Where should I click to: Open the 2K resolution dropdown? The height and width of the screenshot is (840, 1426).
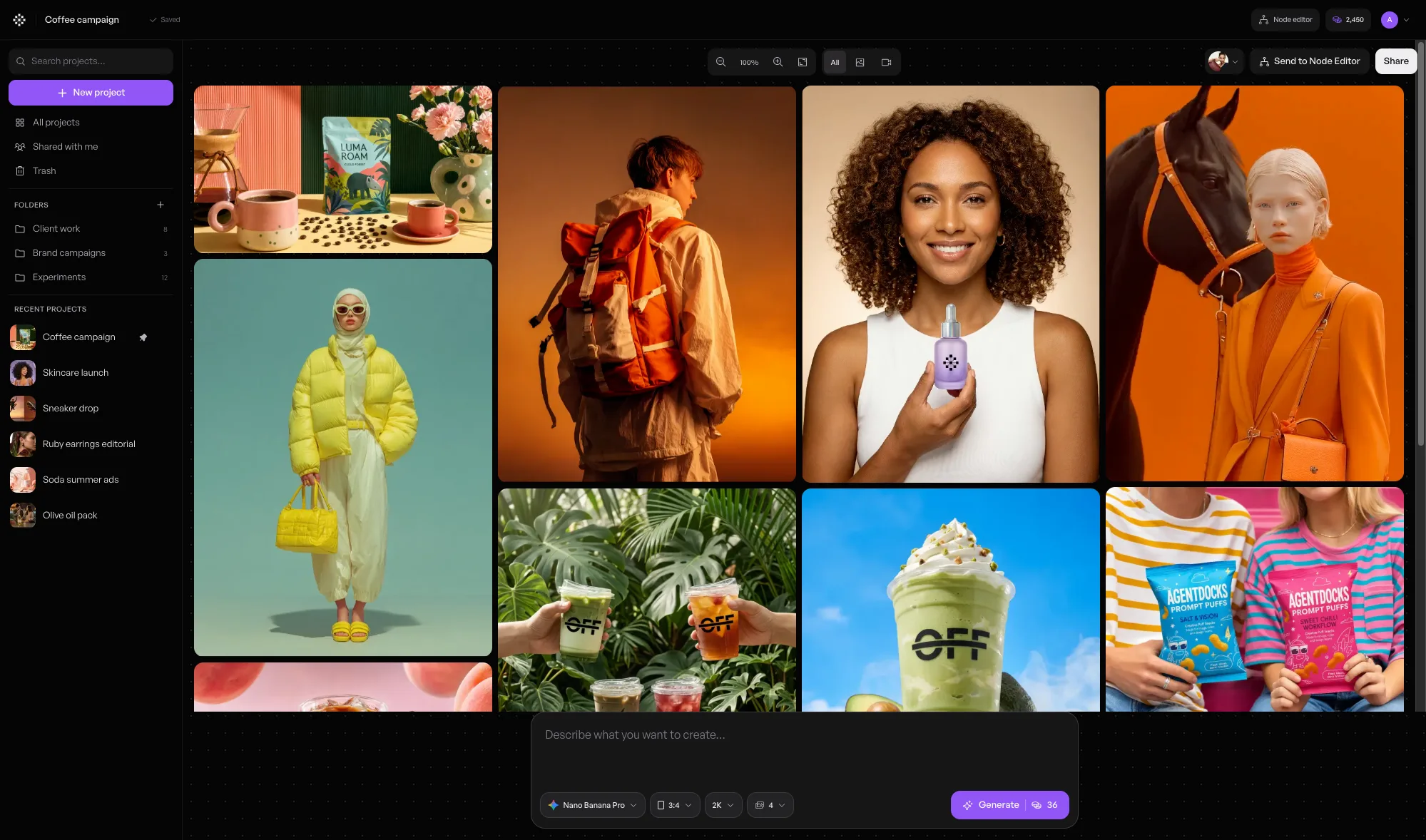(723, 805)
